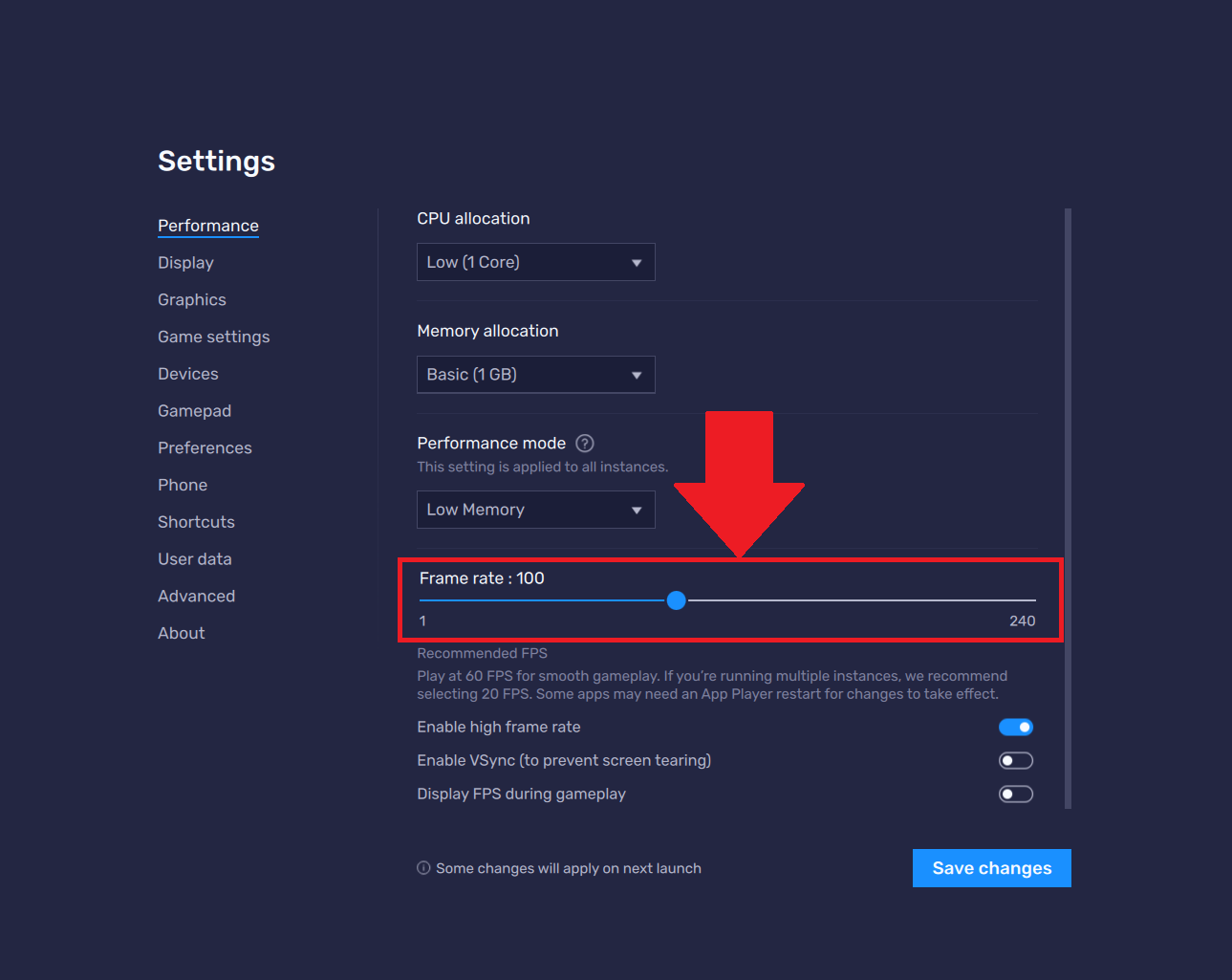Click the Frame rate slider handle

[676, 600]
